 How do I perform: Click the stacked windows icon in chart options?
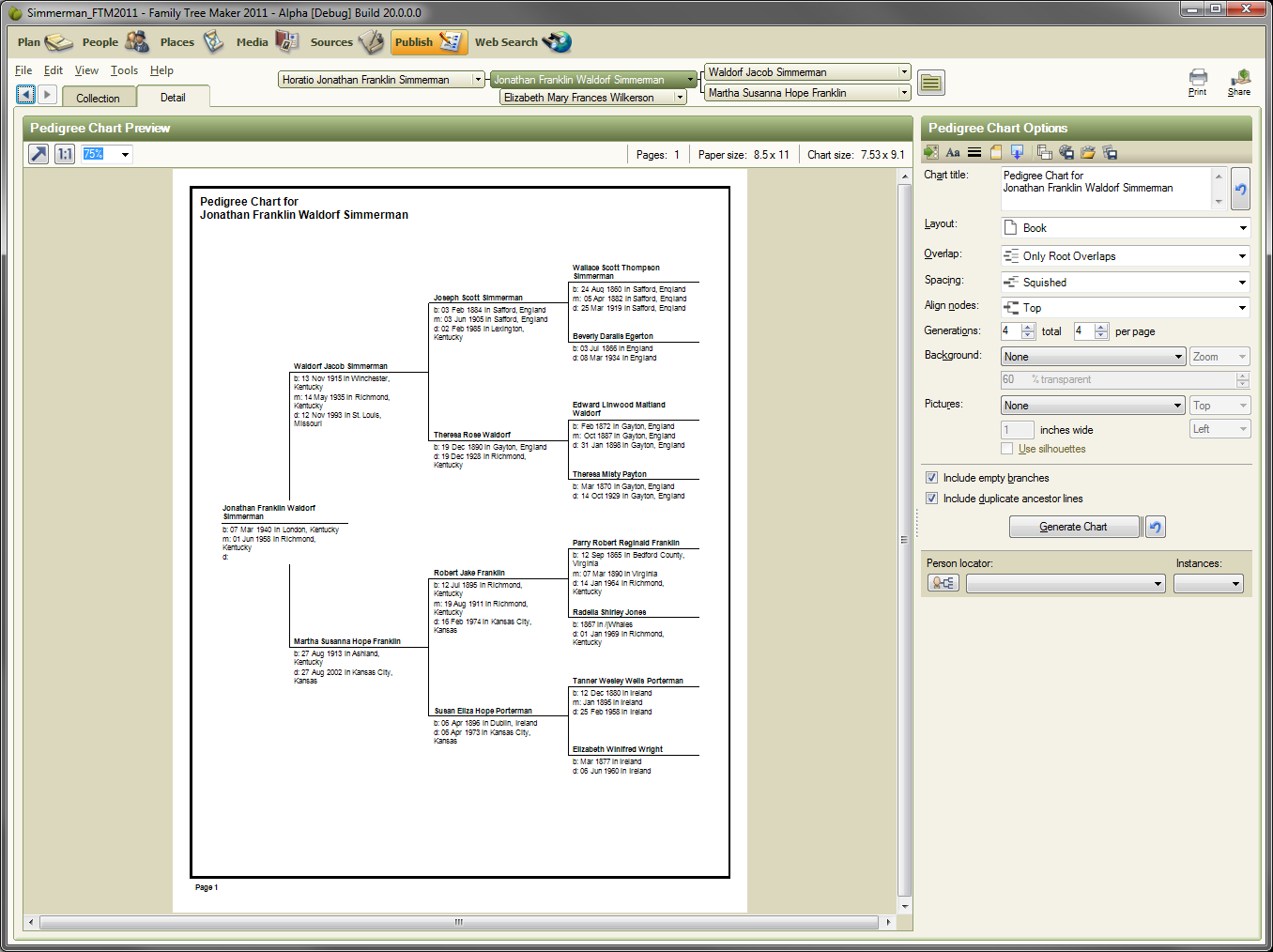[x=1045, y=152]
